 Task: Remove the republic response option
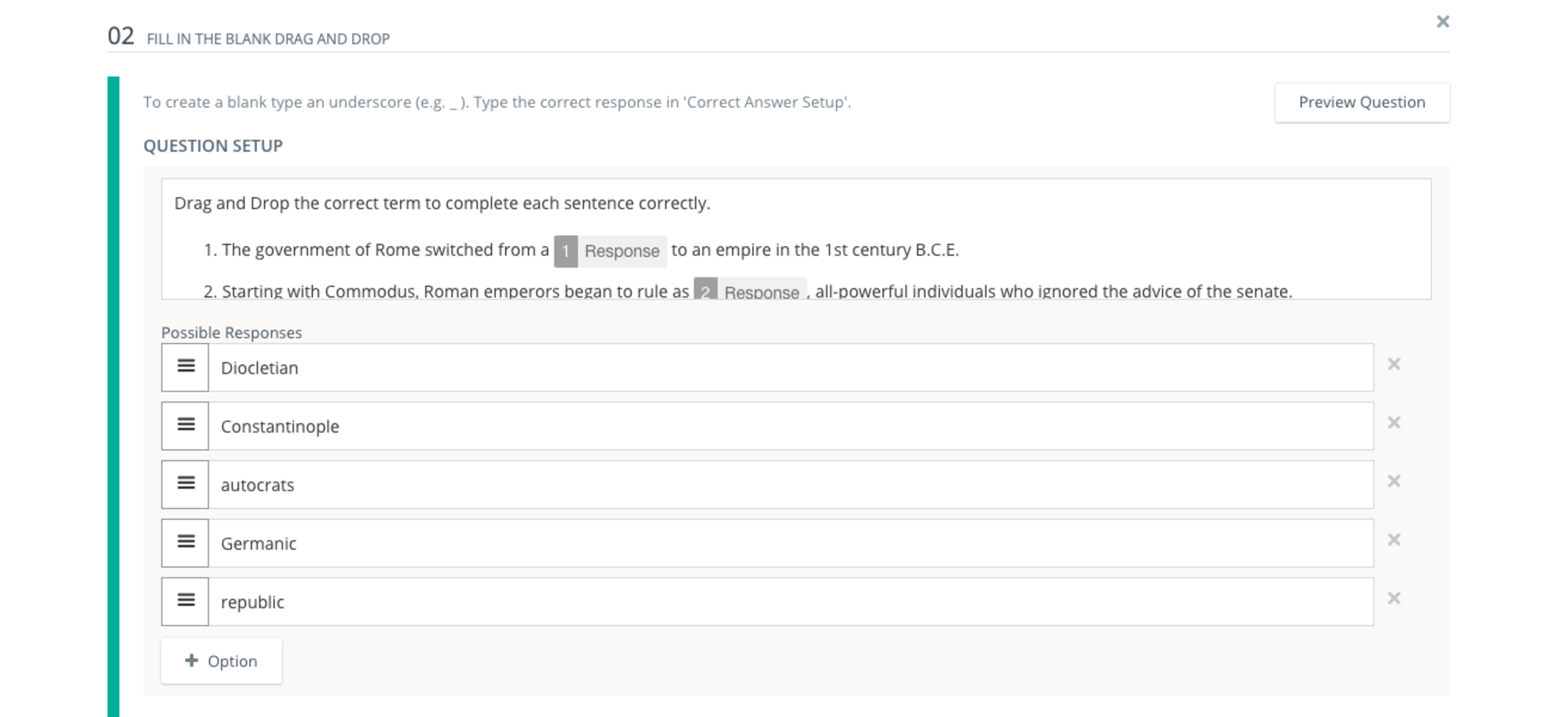pyautogui.click(x=1393, y=598)
